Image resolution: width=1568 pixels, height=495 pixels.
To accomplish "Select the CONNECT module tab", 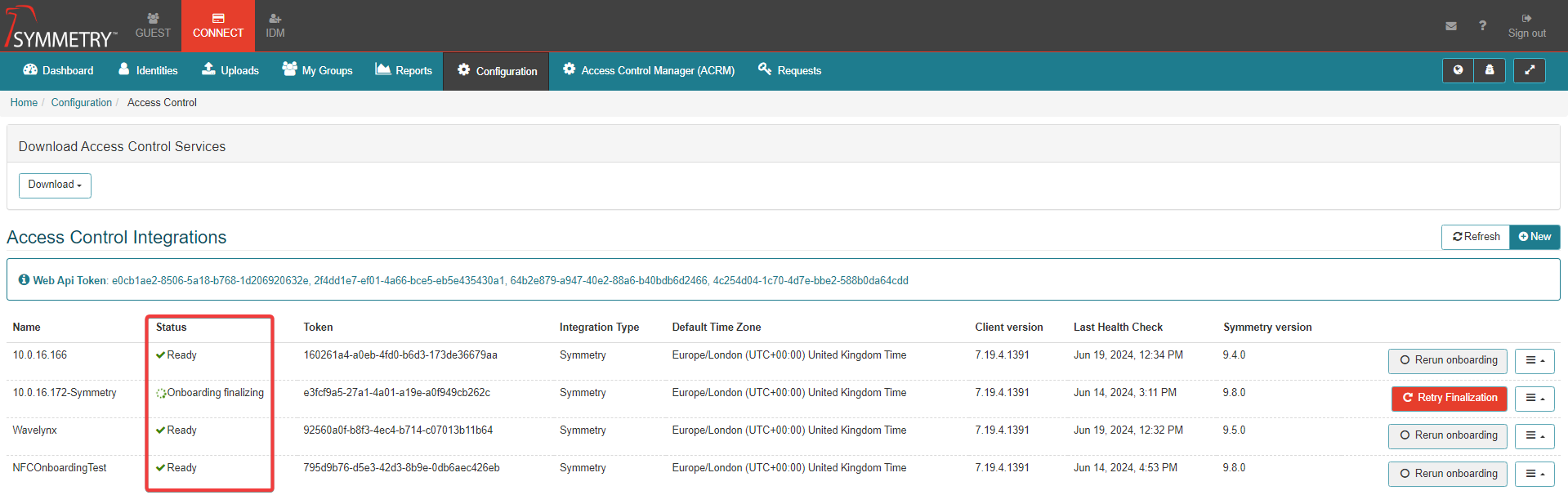I will click(x=218, y=26).
